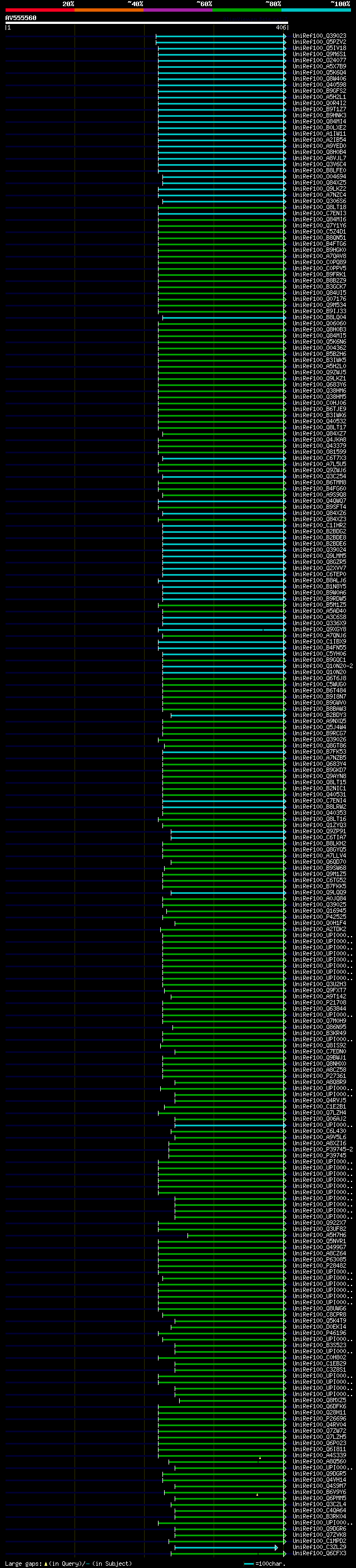Select the UniRef100_Q10N20-2 label

coord(323,666)
